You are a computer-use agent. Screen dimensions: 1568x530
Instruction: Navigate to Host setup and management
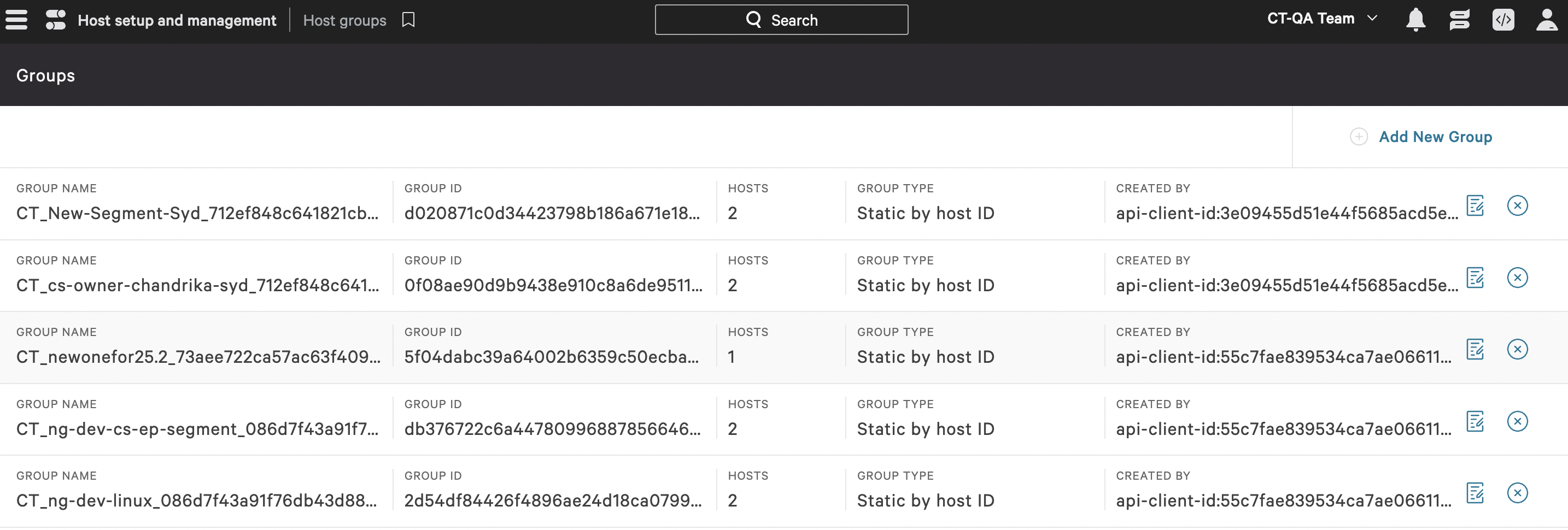[x=177, y=20]
